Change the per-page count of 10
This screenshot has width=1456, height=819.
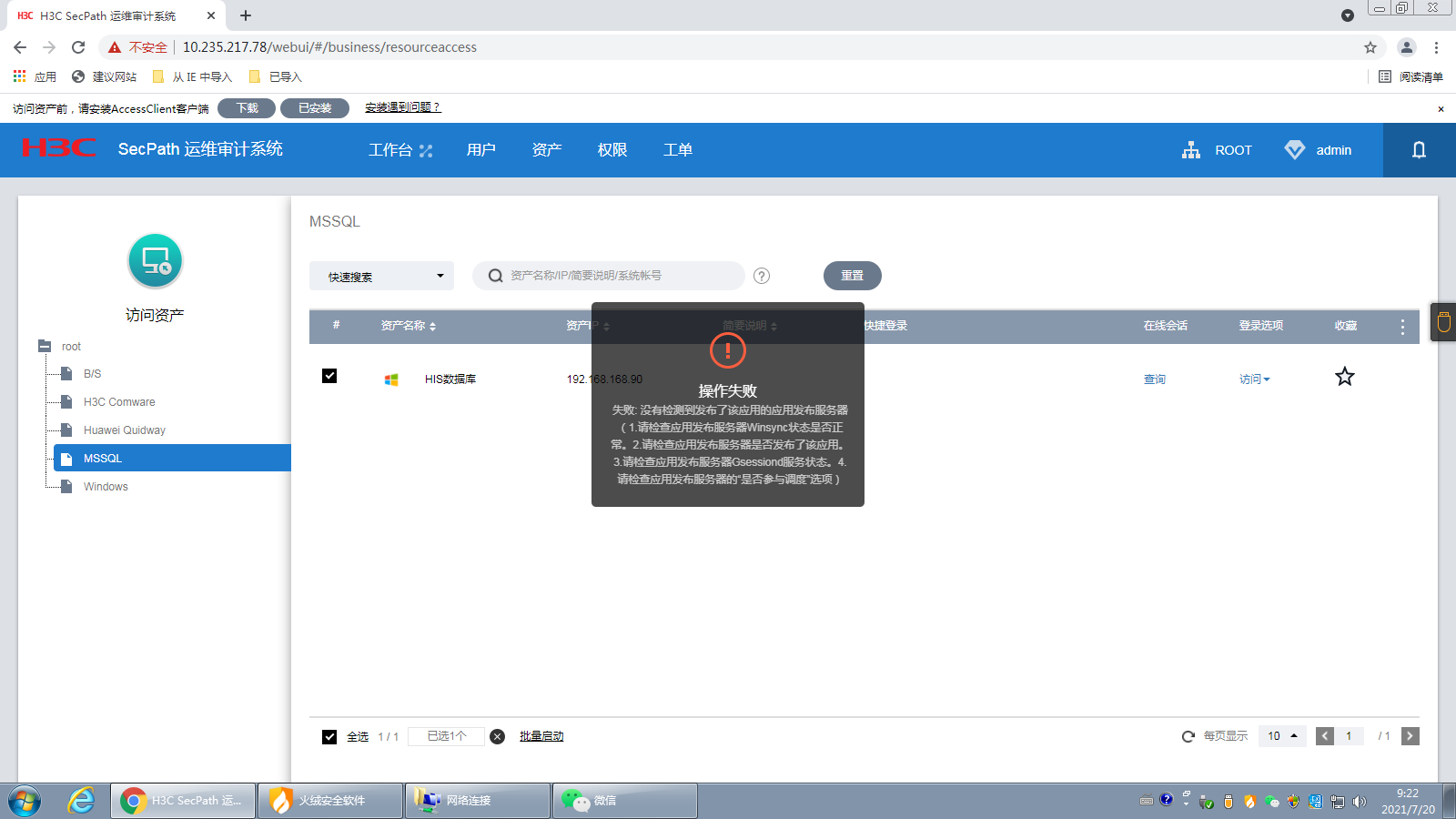point(1282,736)
